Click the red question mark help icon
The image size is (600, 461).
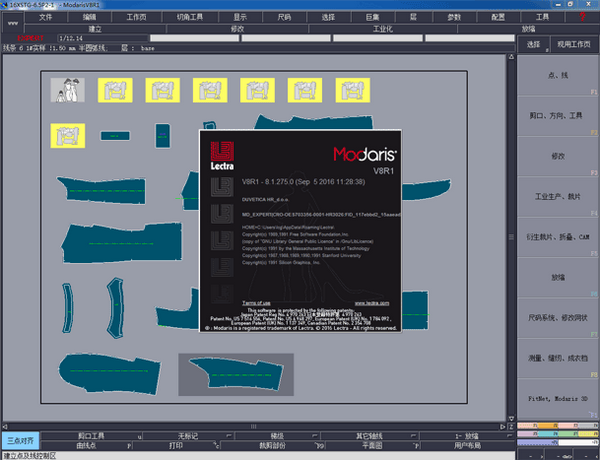582,17
